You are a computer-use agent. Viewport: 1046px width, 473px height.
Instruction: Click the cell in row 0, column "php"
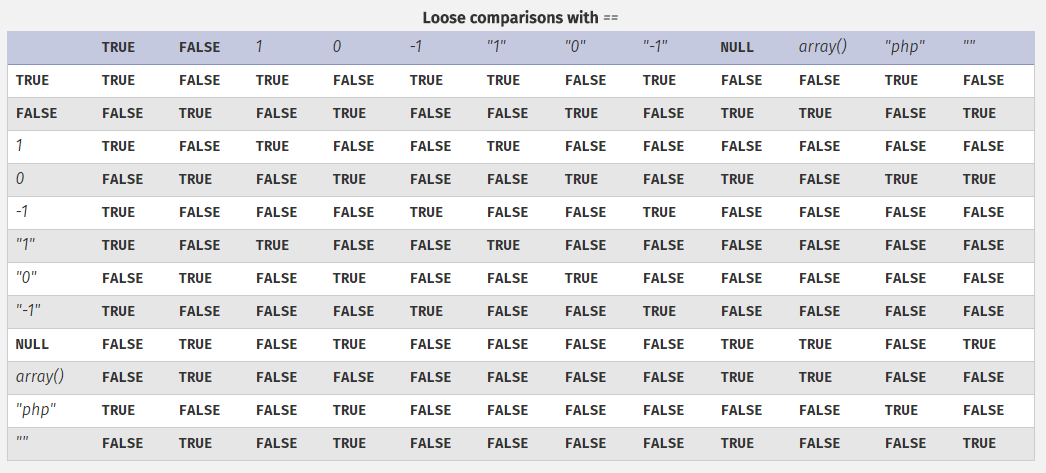tap(901, 179)
